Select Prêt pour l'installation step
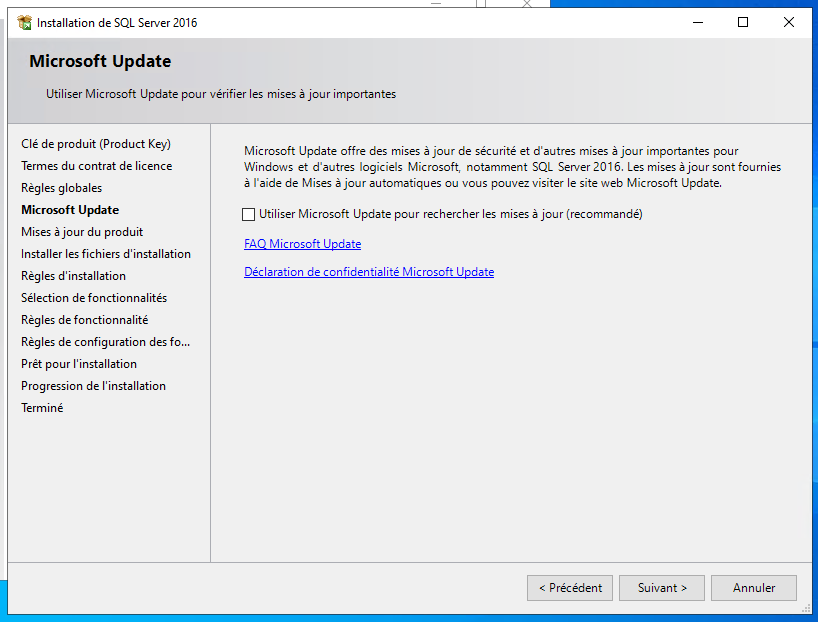Screen dimensions: 818x622 79,364
